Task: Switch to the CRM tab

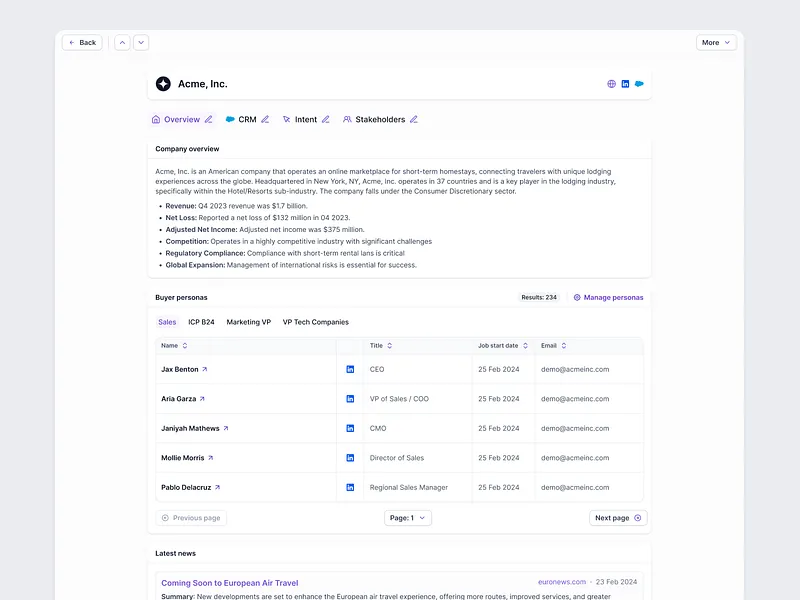Action: point(246,120)
